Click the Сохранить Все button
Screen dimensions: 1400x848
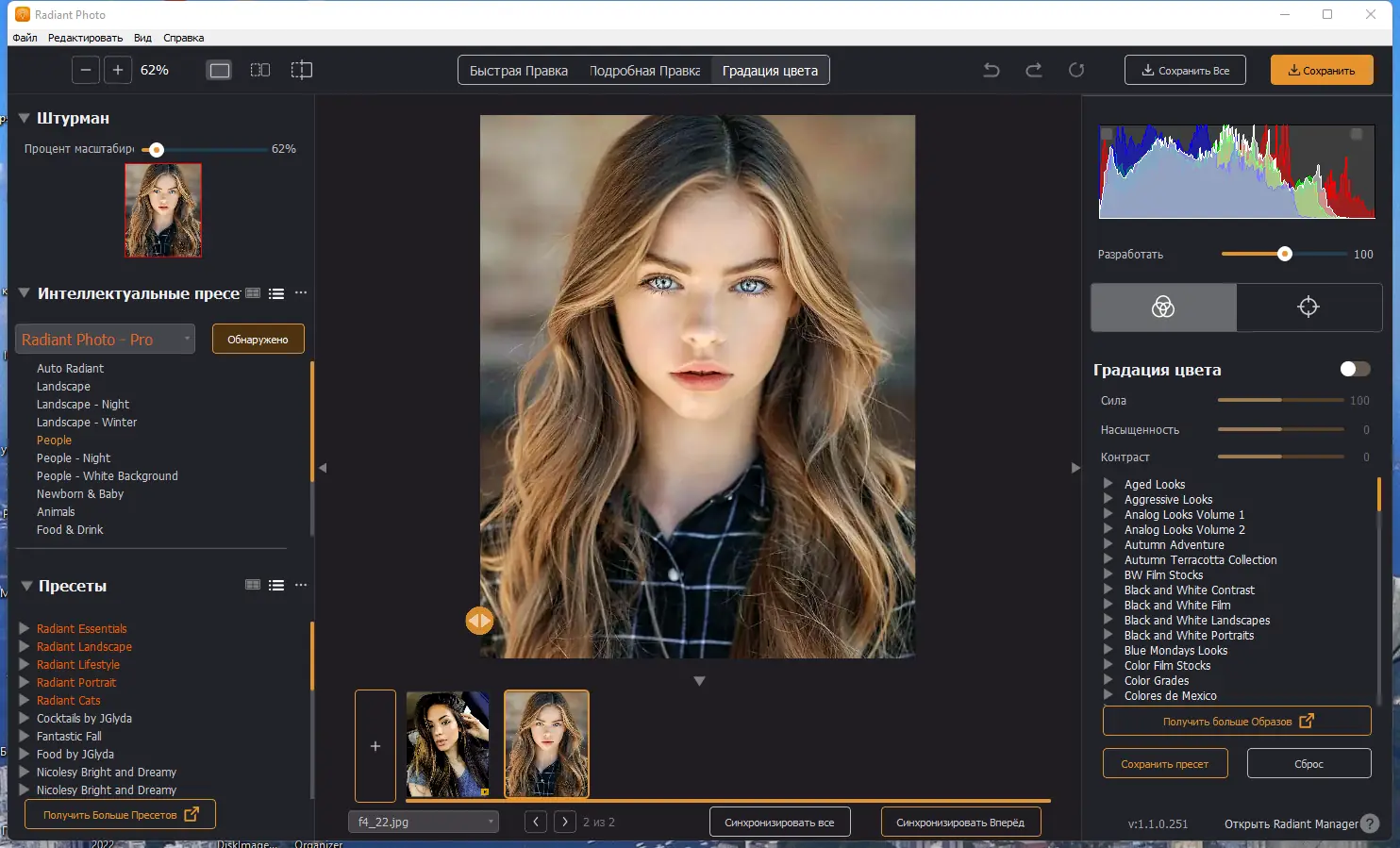tap(1185, 71)
